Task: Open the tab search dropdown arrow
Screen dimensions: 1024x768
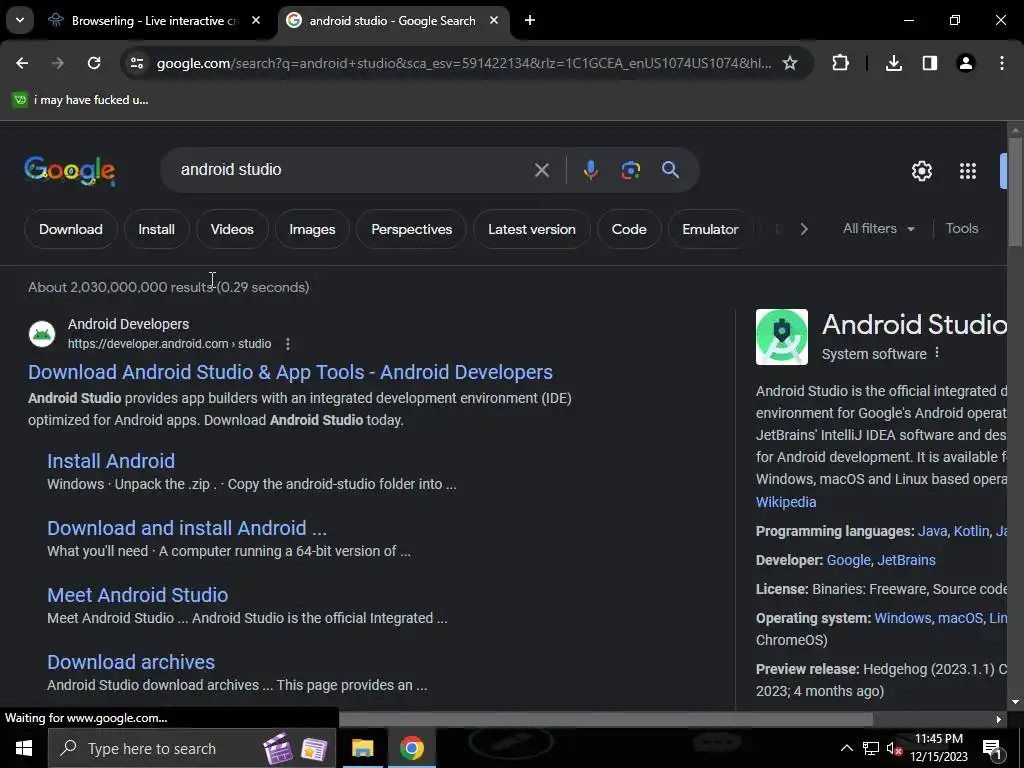Action: [x=20, y=20]
